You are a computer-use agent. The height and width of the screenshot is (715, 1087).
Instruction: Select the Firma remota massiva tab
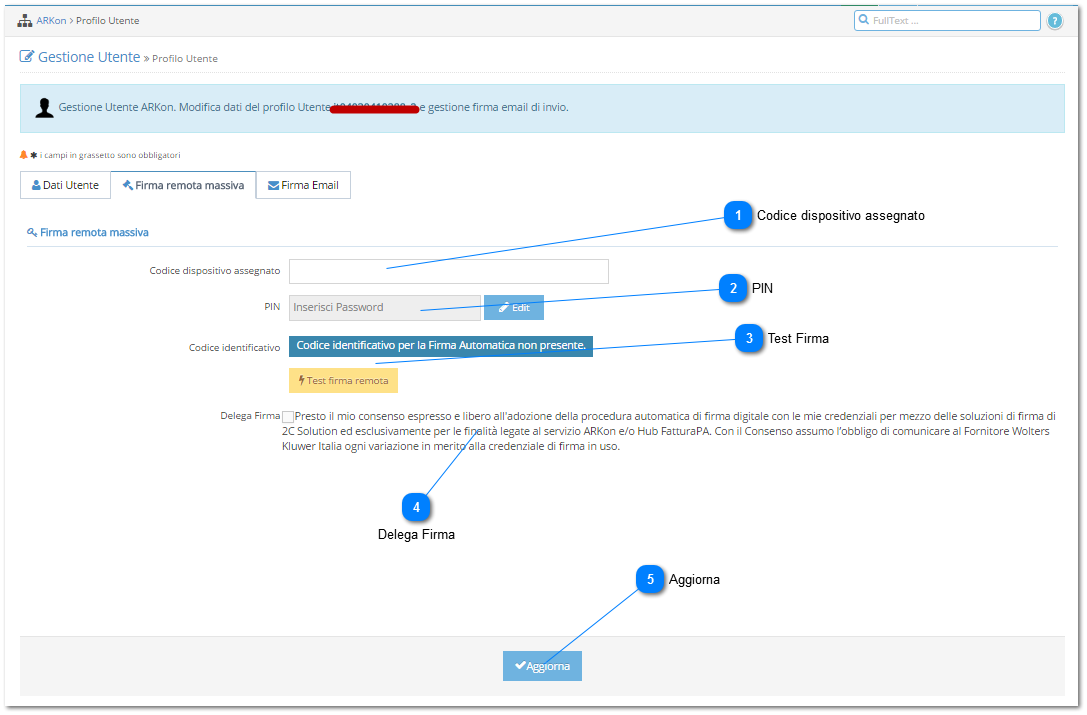click(183, 185)
